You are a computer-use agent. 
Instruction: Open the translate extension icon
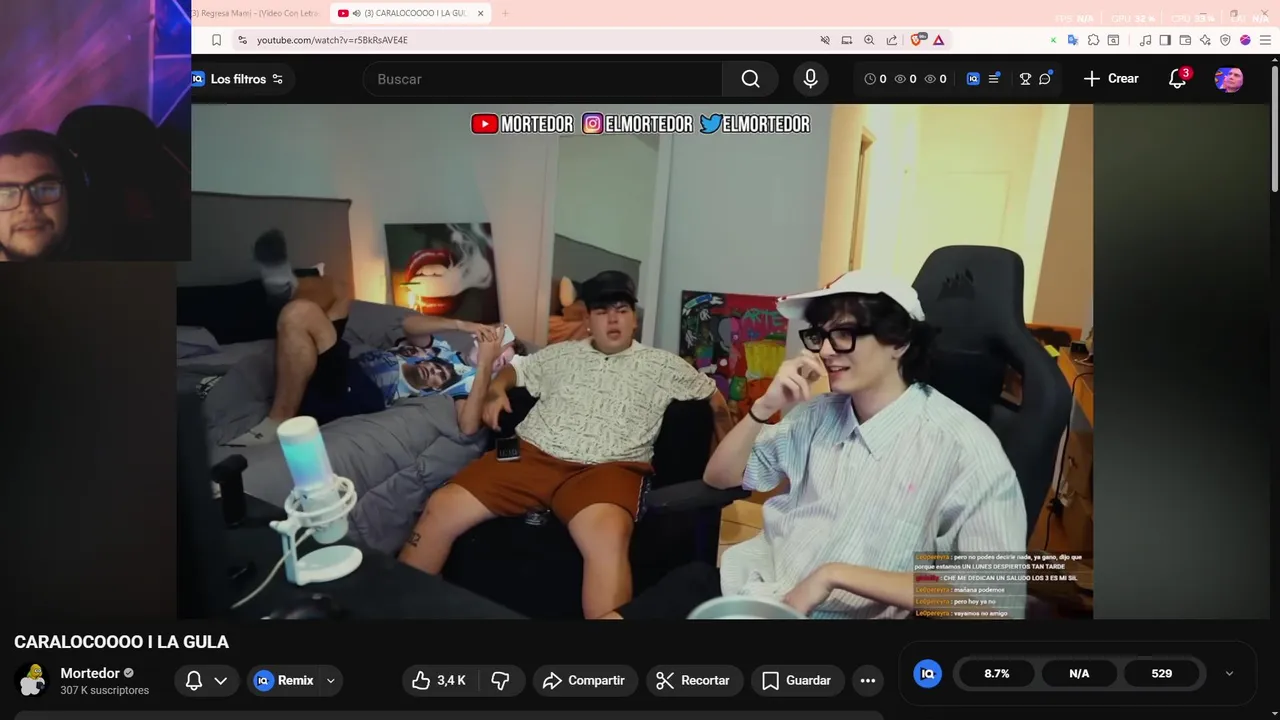(1072, 40)
